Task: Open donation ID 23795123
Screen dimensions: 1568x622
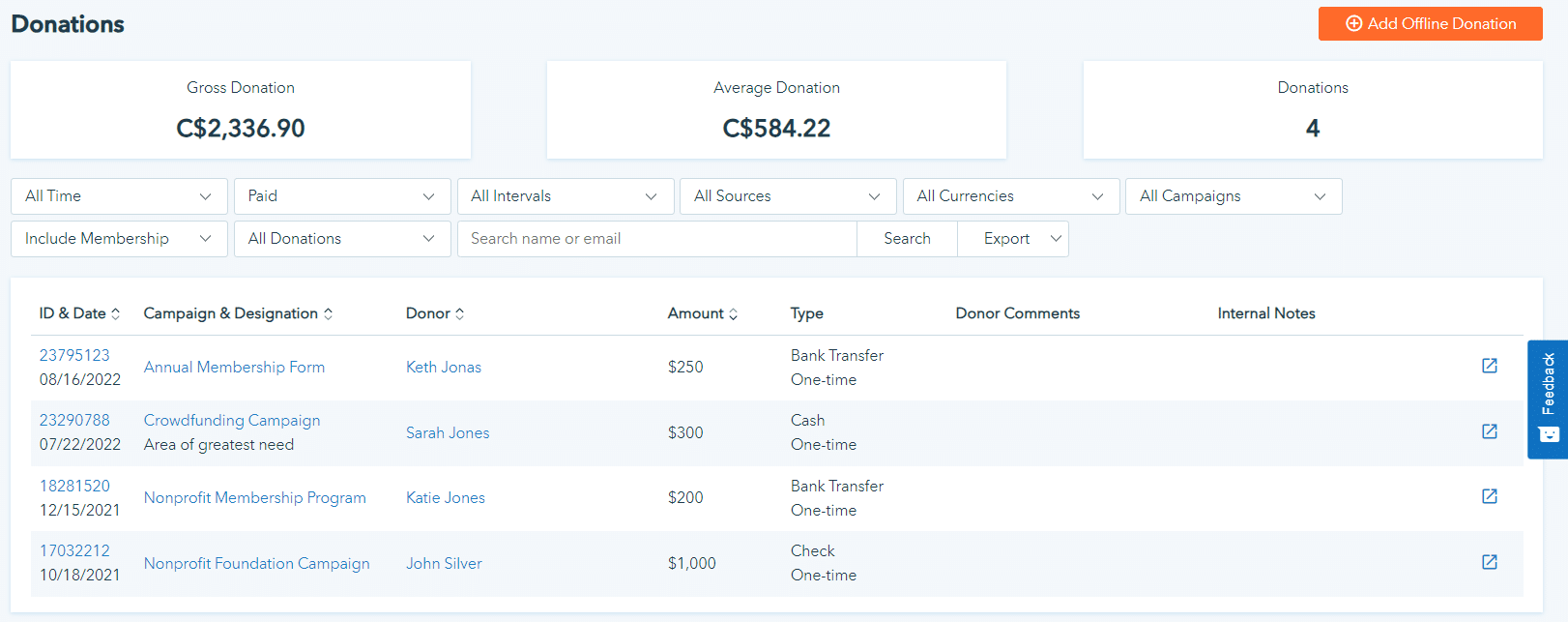Action: point(74,355)
